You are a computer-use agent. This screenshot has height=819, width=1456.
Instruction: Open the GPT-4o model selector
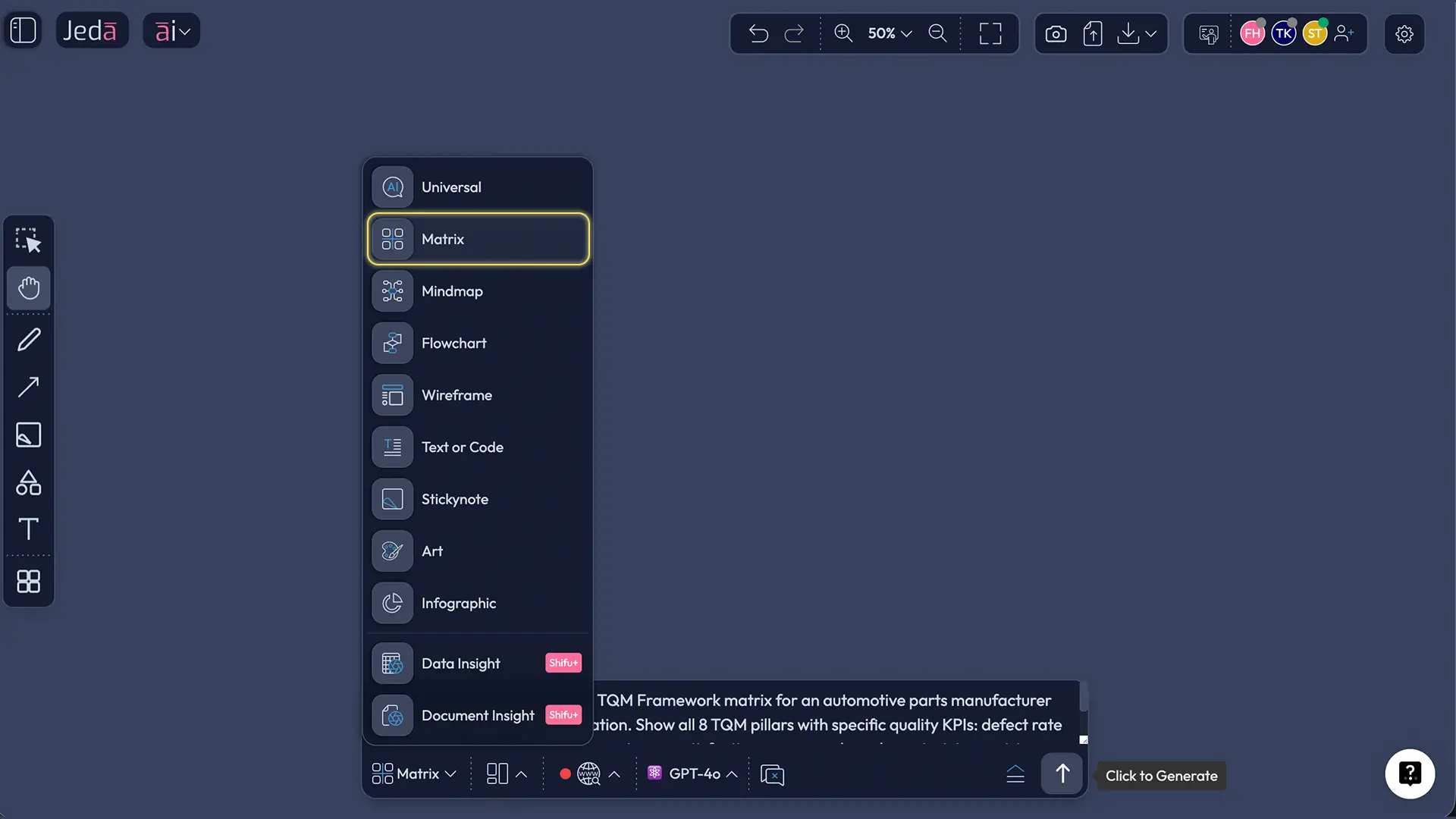692,773
